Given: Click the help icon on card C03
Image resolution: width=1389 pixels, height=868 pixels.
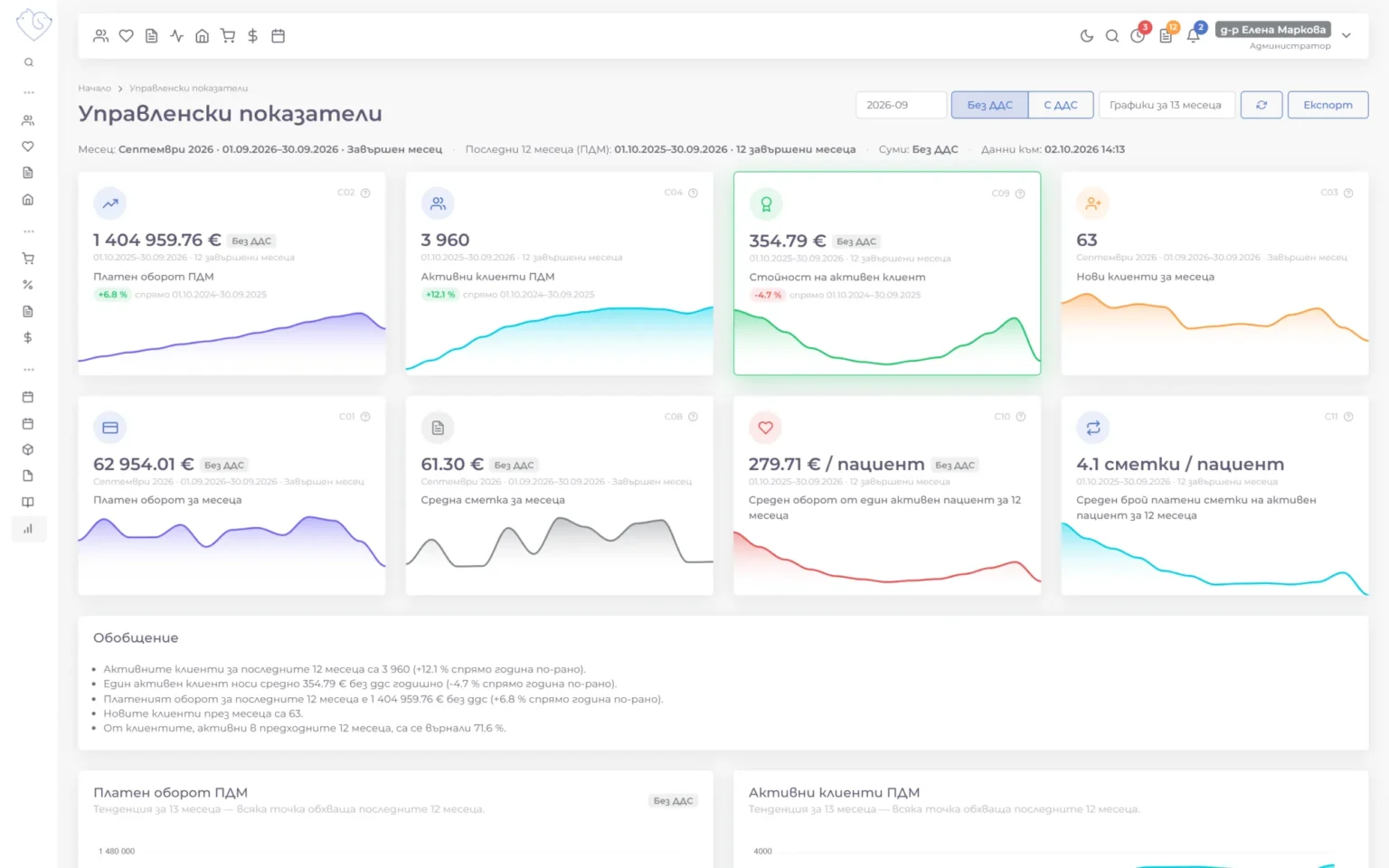Looking at the screenshot, I should [1348, 193].
